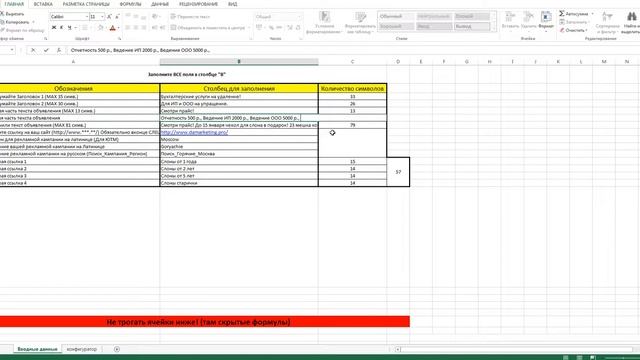The height and width of the screenshot is (360, 640).
Task: Add a new sheet with plus button
Action: point(117,349)
